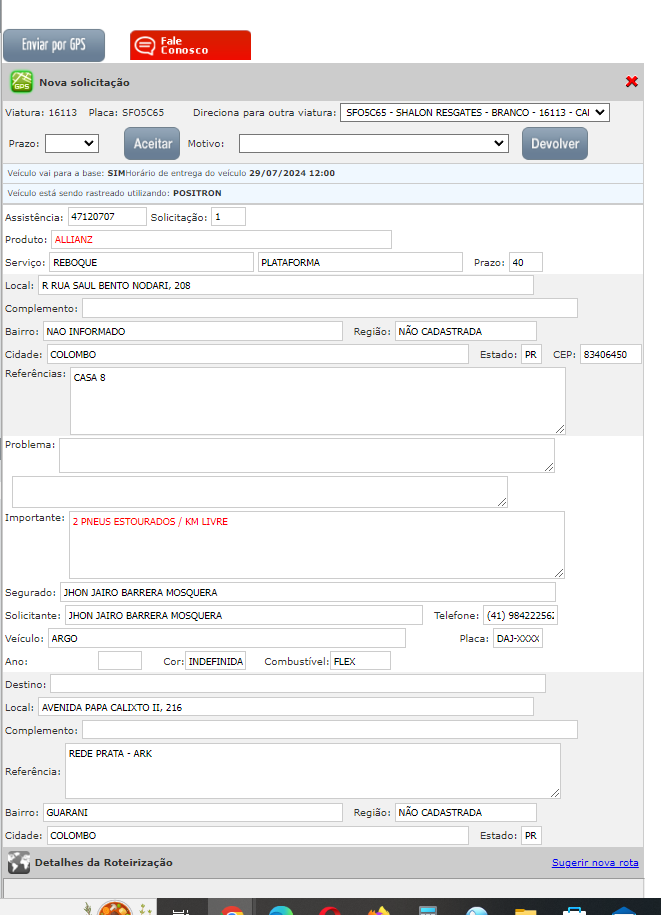Screen dimensions: 661x915
Task: Click the Sugerir nova rota link
Action: (595, 862)
